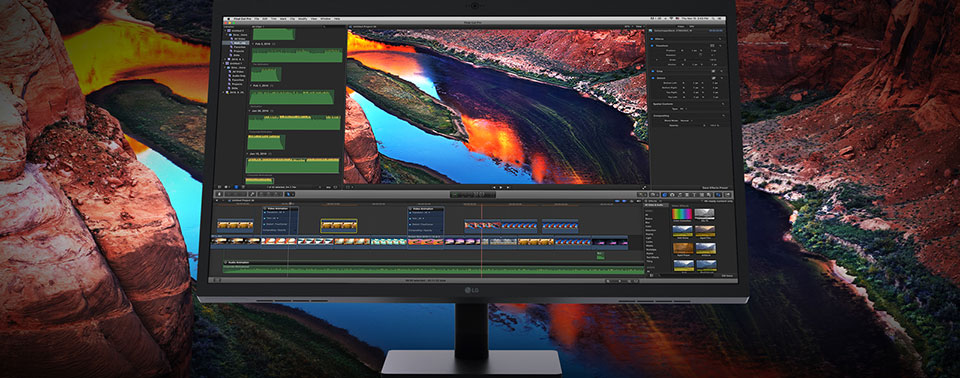Click the clip appearance icon under timeline
Screen dimensions: 960x378
637,280
